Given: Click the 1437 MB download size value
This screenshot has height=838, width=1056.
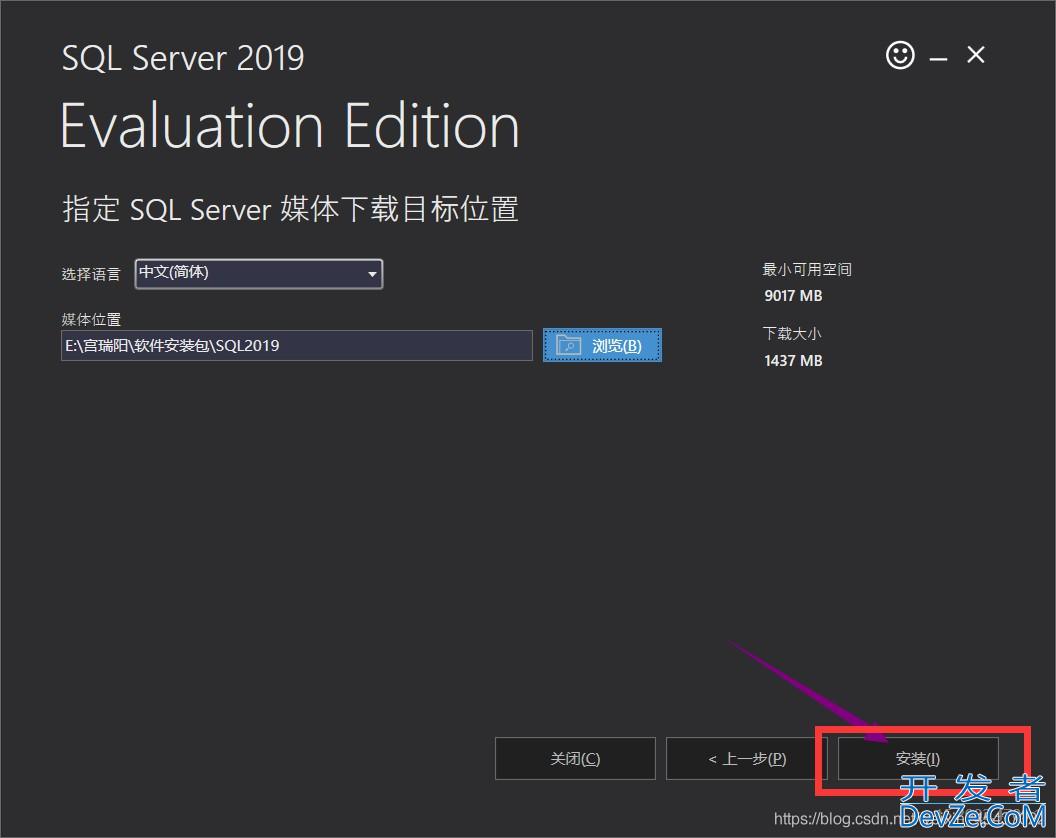Looking at the screenshot, I should click(x=793, y=360).
